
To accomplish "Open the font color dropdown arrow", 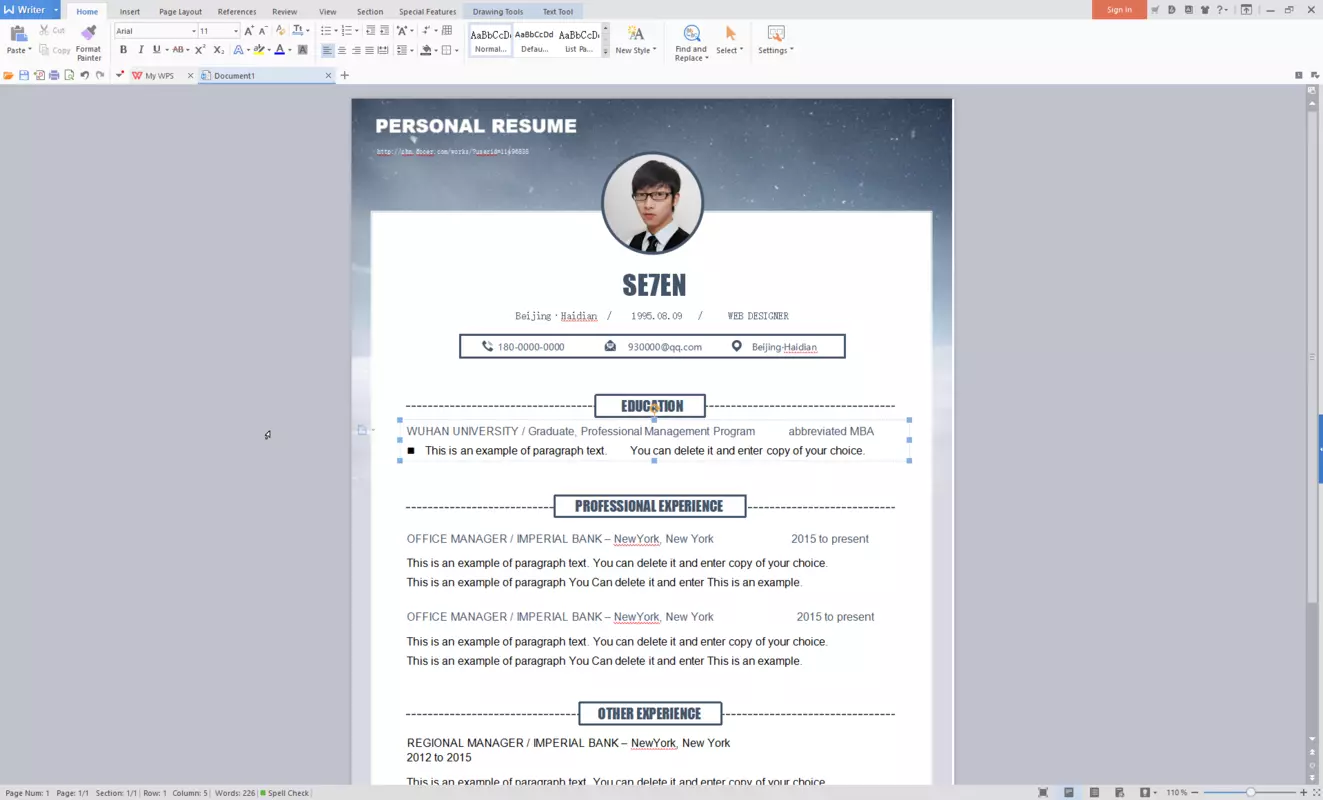I will [290, 50].
